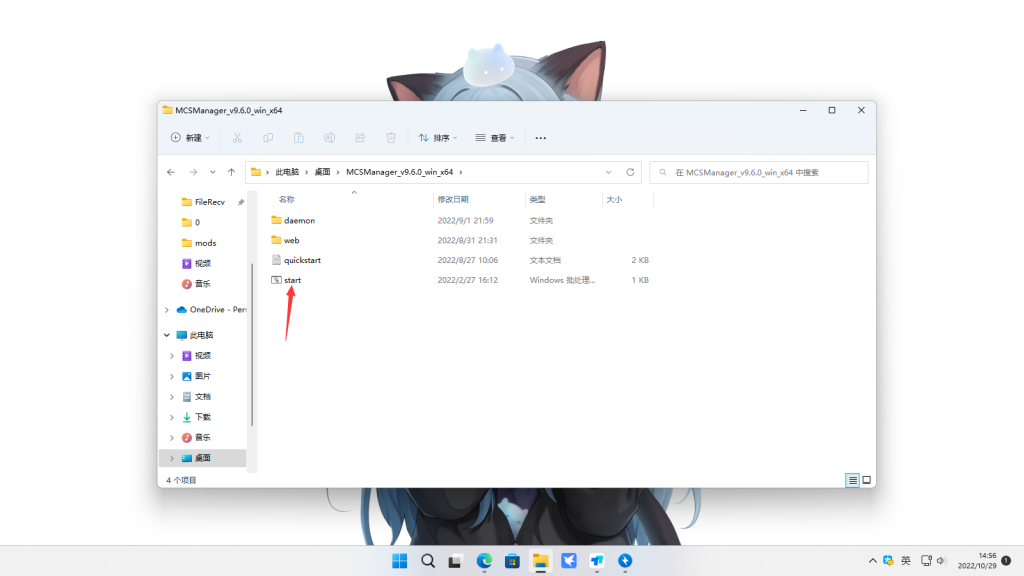Expand the OneDrive tree node

pos(167,310)
